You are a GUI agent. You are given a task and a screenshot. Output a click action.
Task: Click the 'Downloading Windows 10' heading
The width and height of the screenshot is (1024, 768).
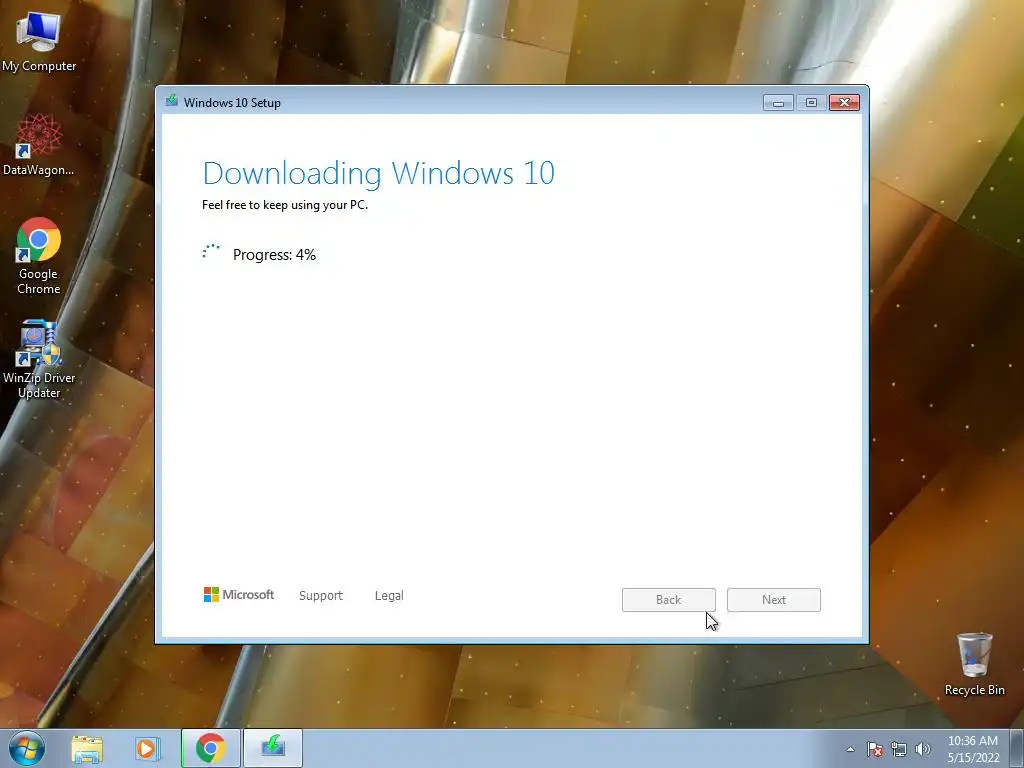coord(379,174)
